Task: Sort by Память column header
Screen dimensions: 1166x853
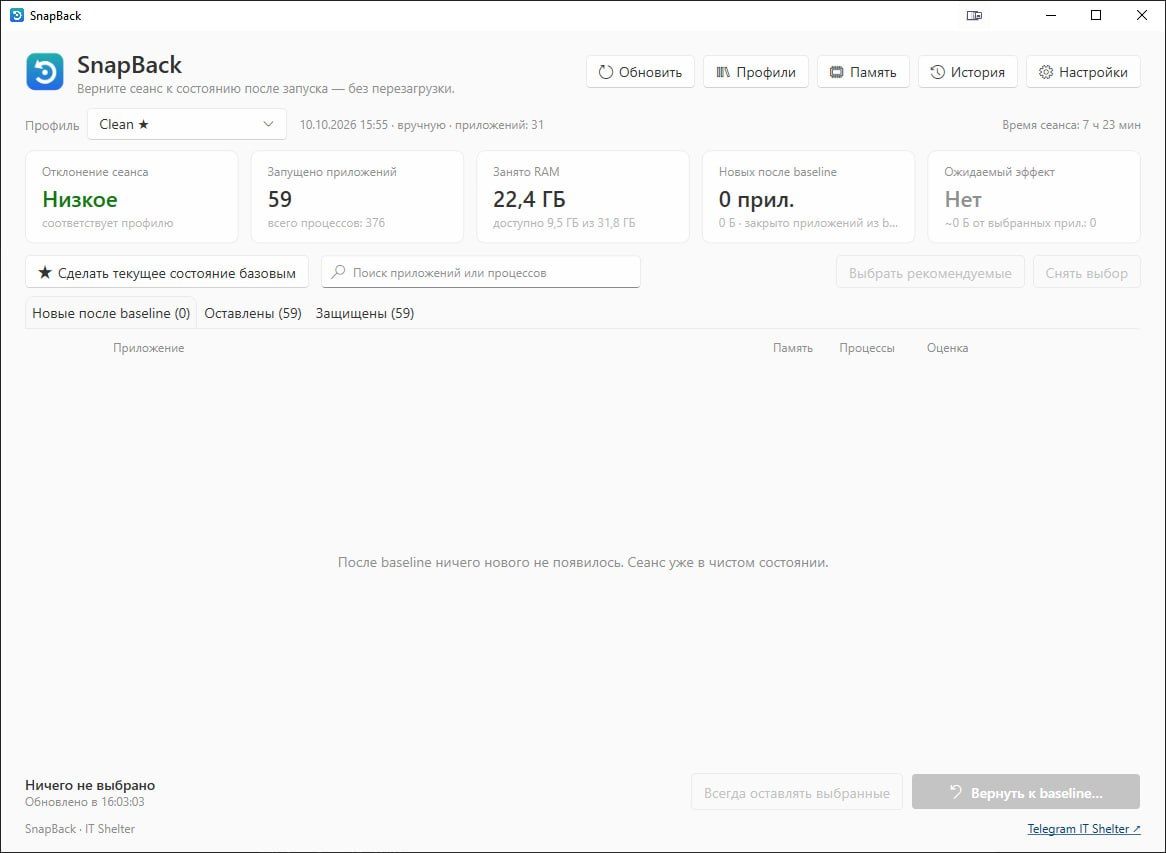Action: click(793, 348)
